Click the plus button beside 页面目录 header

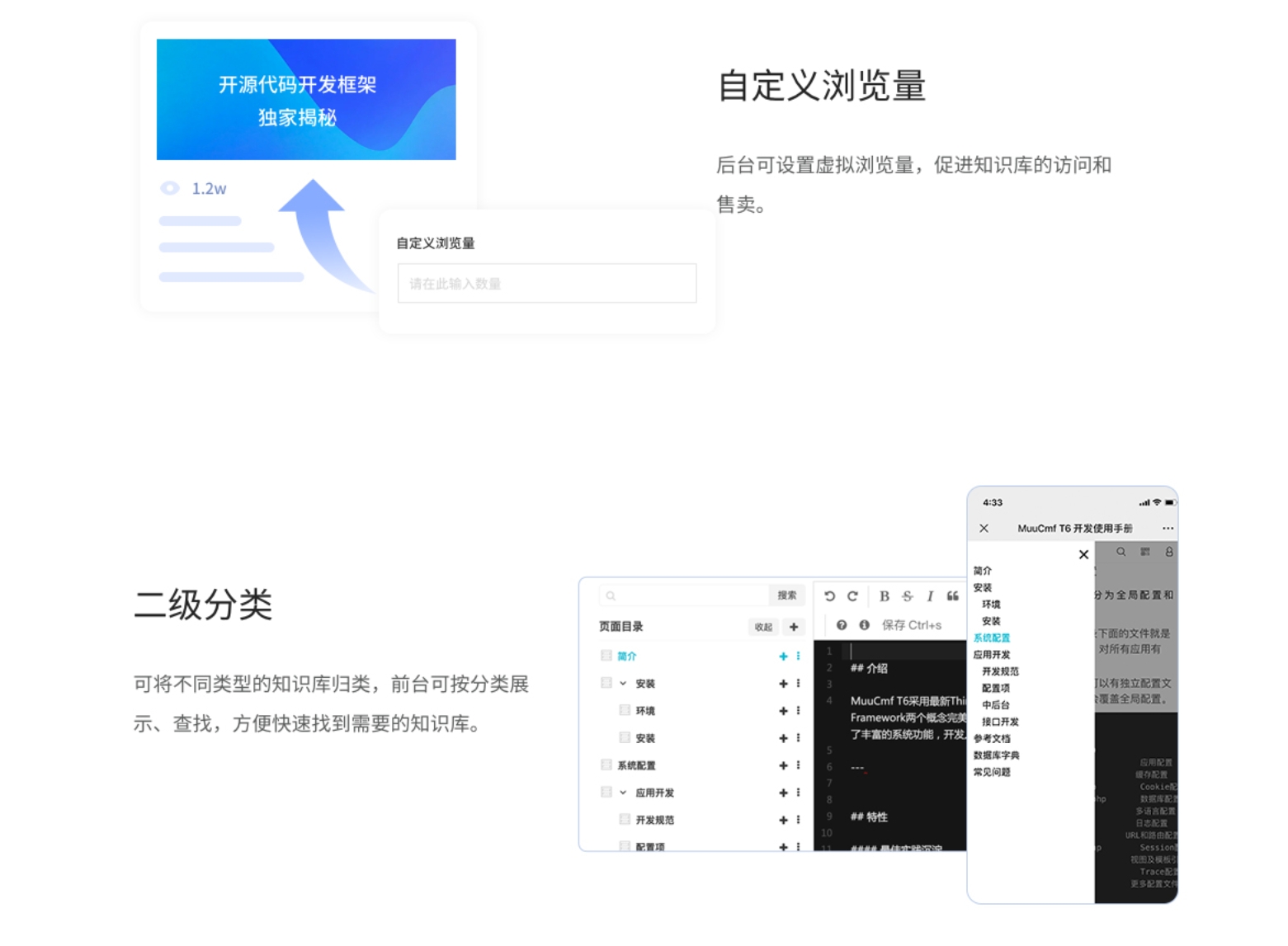(793, 627)
